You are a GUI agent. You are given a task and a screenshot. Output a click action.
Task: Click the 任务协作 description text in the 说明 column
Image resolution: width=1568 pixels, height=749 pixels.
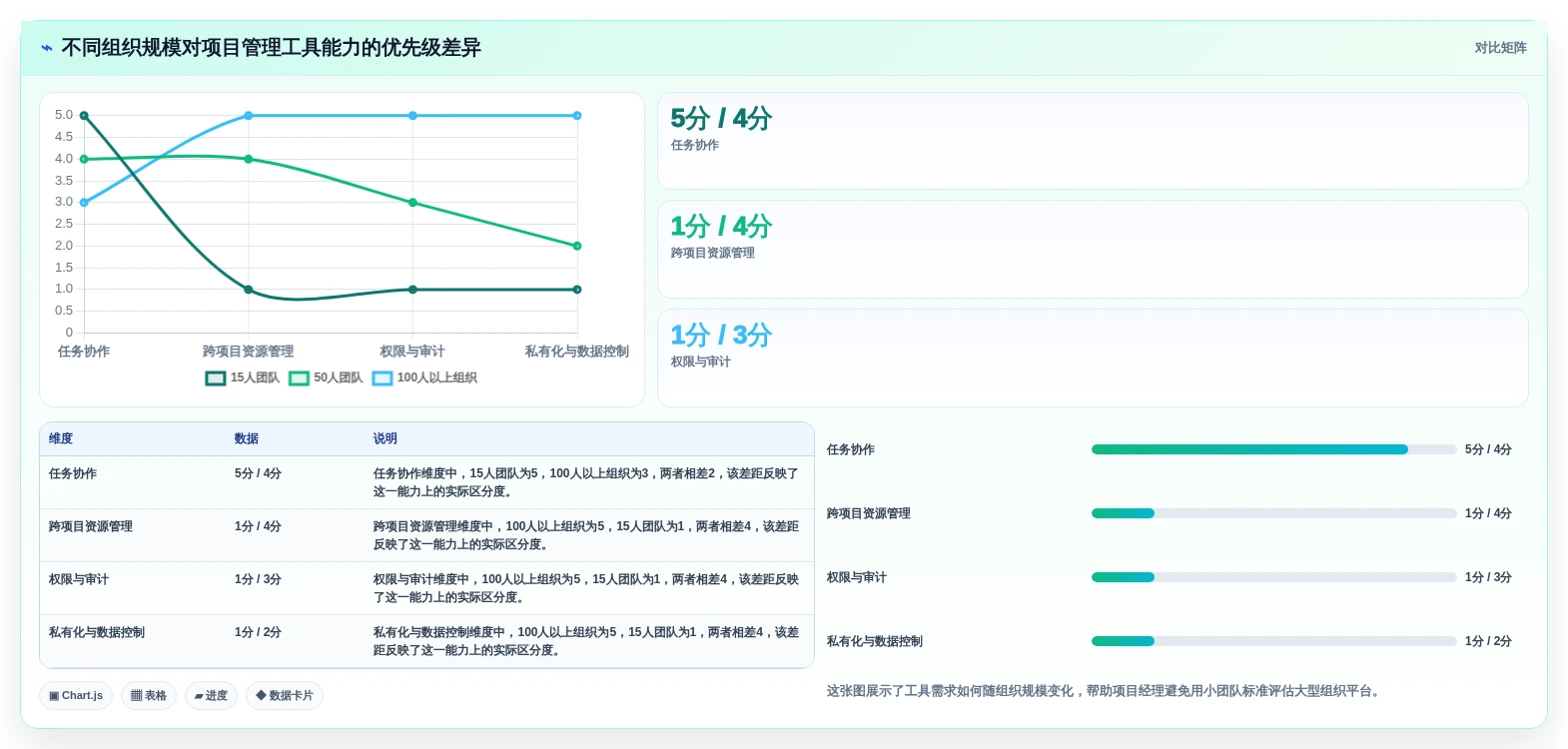[x=586, y=483]
